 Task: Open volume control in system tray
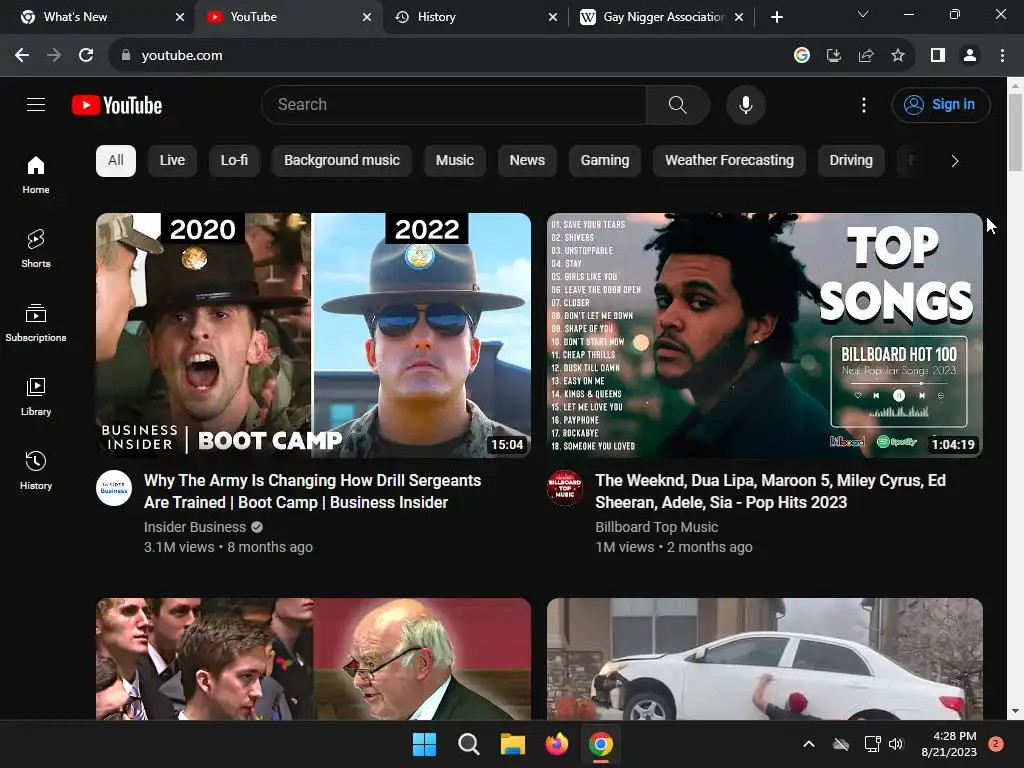(x=896, y=744)
